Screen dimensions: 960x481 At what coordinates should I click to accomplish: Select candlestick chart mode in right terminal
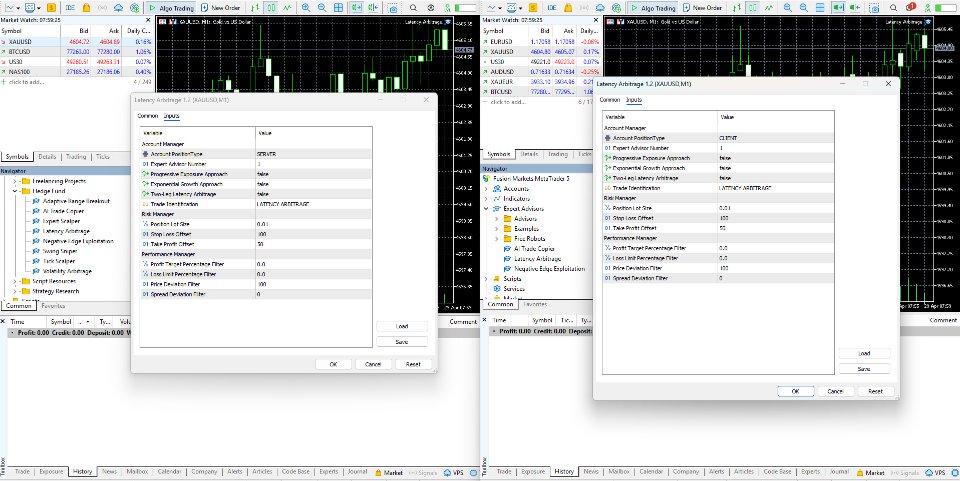[752, 8]
